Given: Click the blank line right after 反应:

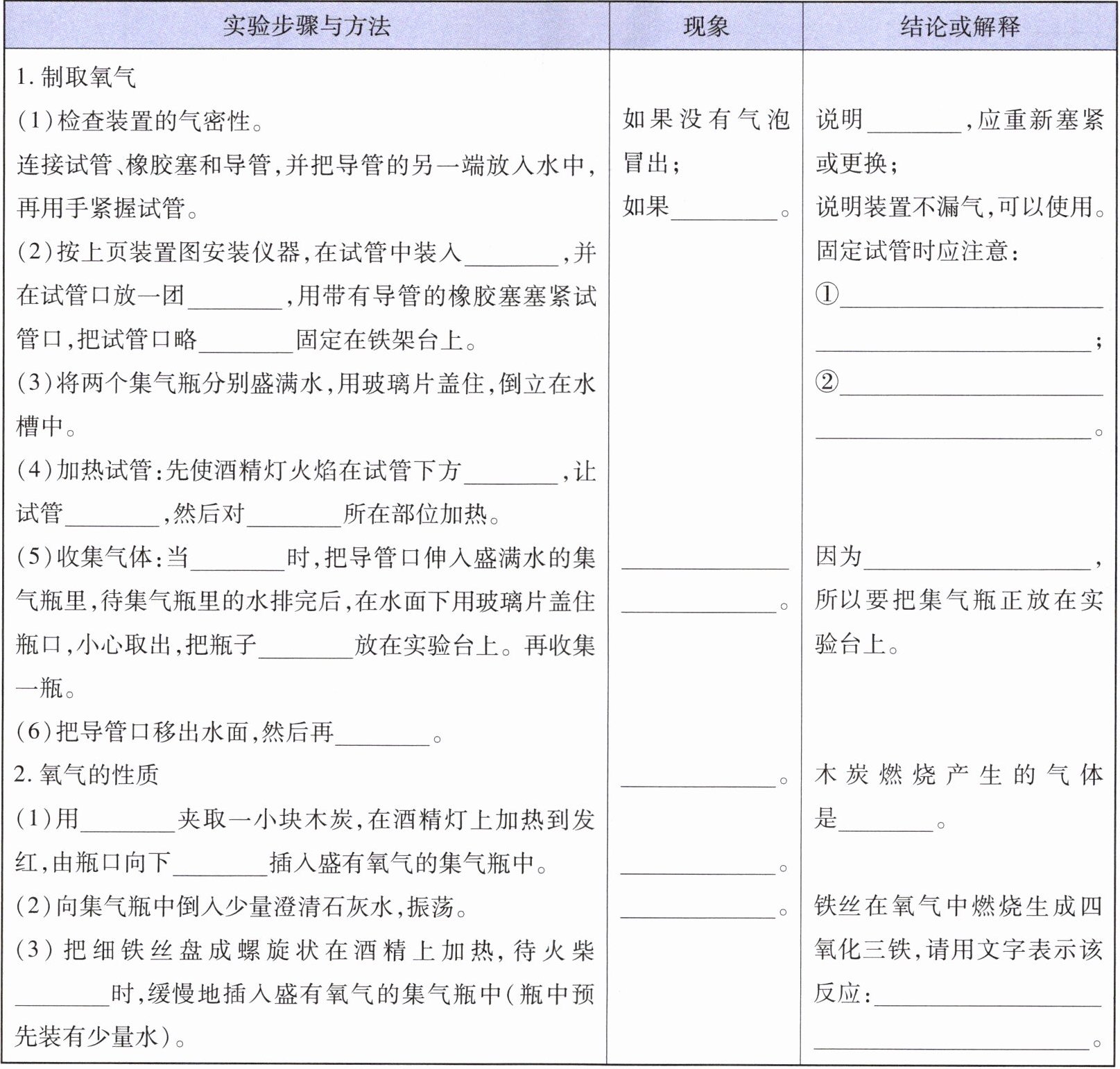Looking at the screenshot, I should click(988, 995).
